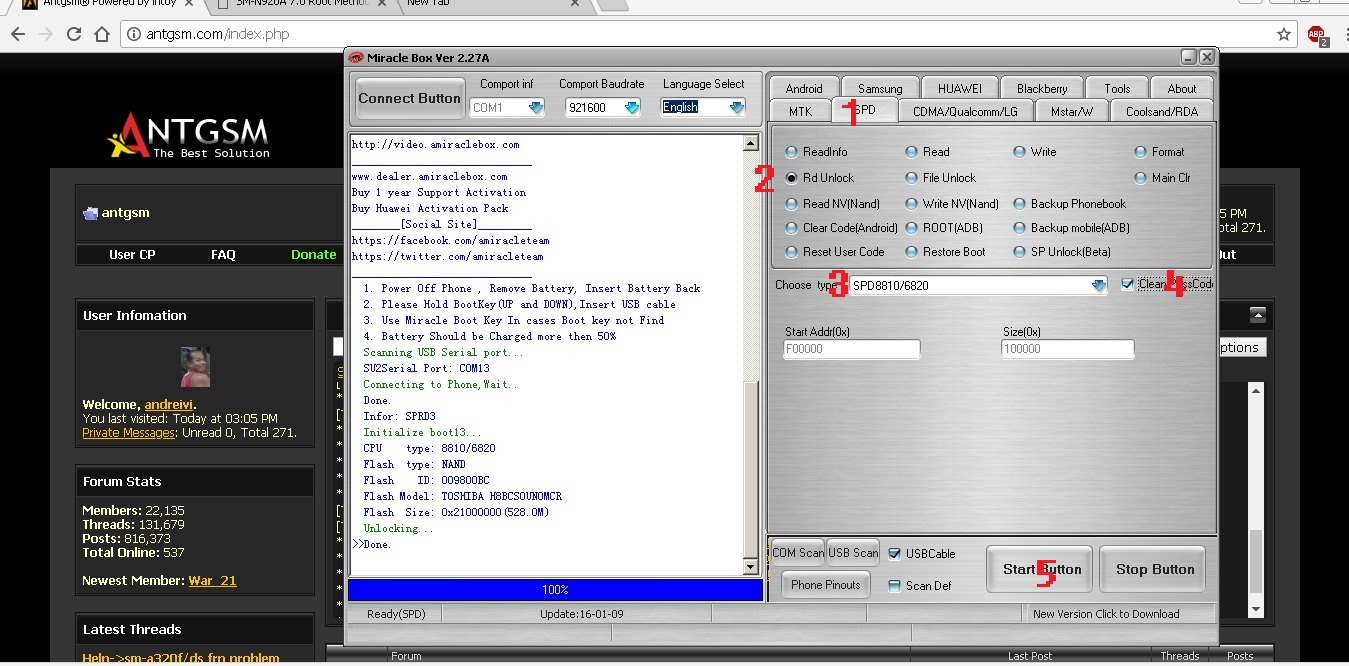Select the Rd Unlock radio option
The image size is (1349, 666).
click(x=792, y=178)
